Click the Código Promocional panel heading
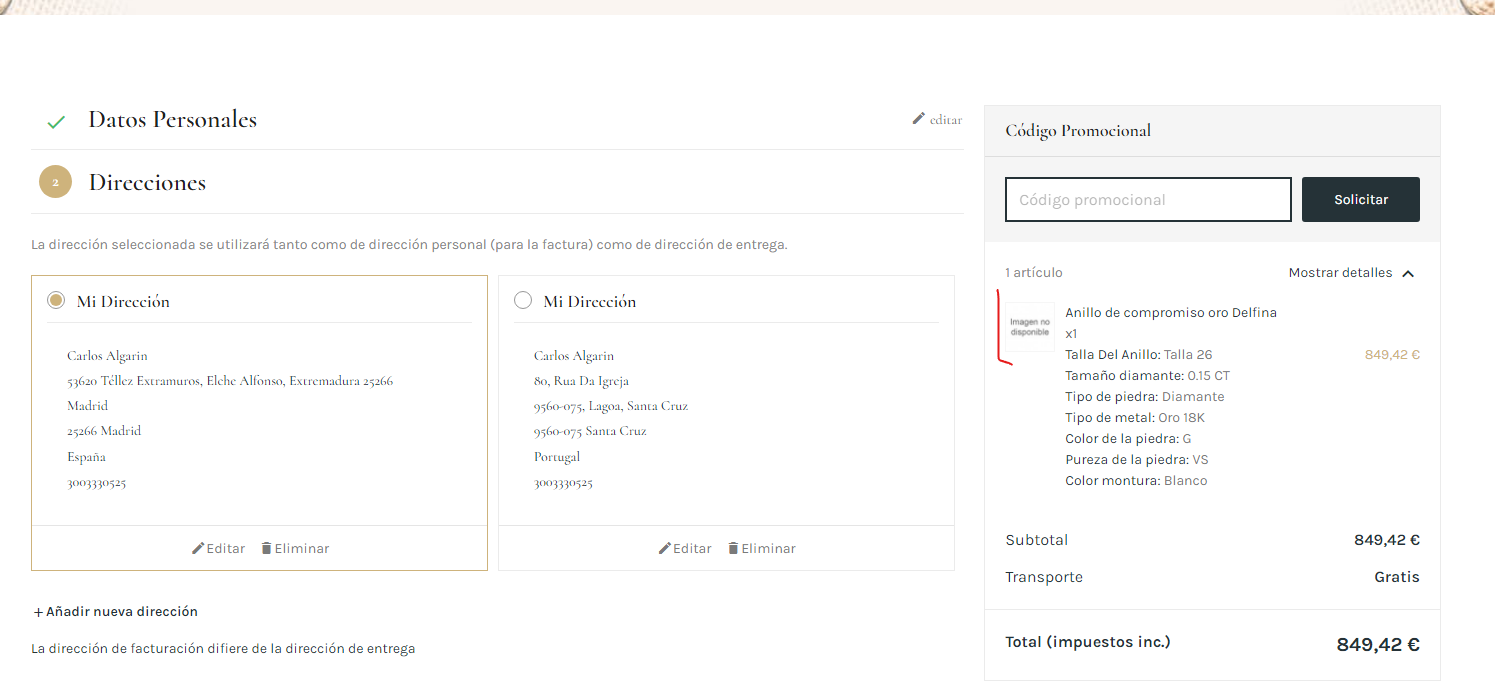Viewport: 1495px width, 682px height. coord(1078,131)
